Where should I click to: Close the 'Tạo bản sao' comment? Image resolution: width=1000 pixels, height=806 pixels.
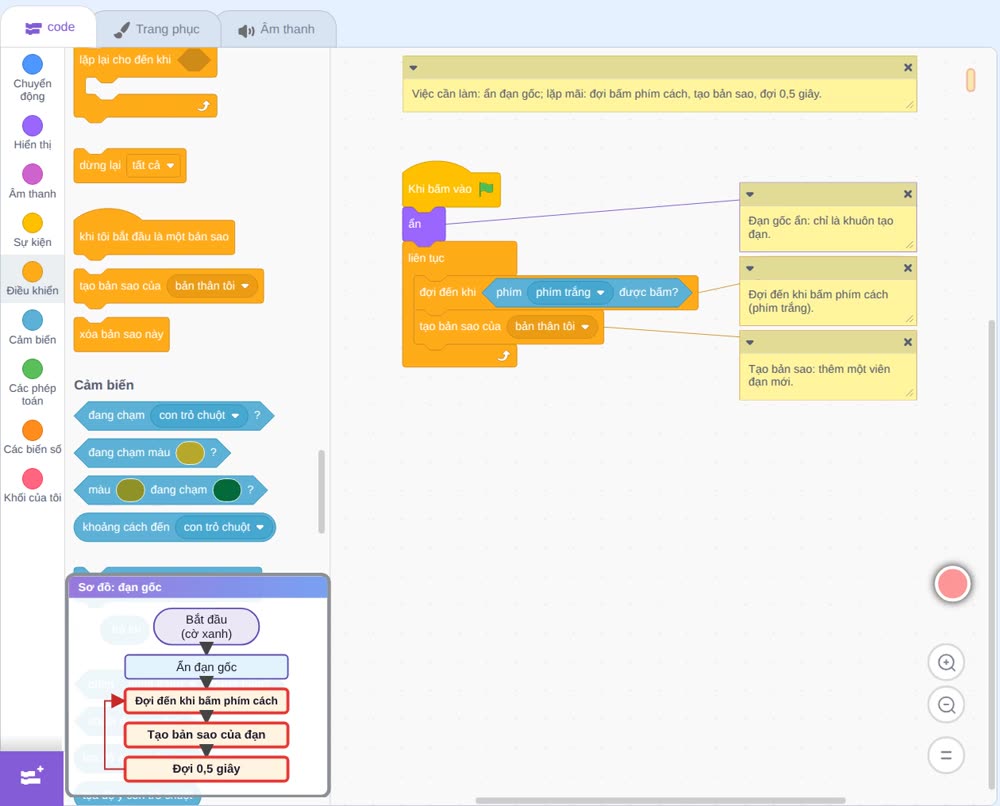click(x=908, y=342)
